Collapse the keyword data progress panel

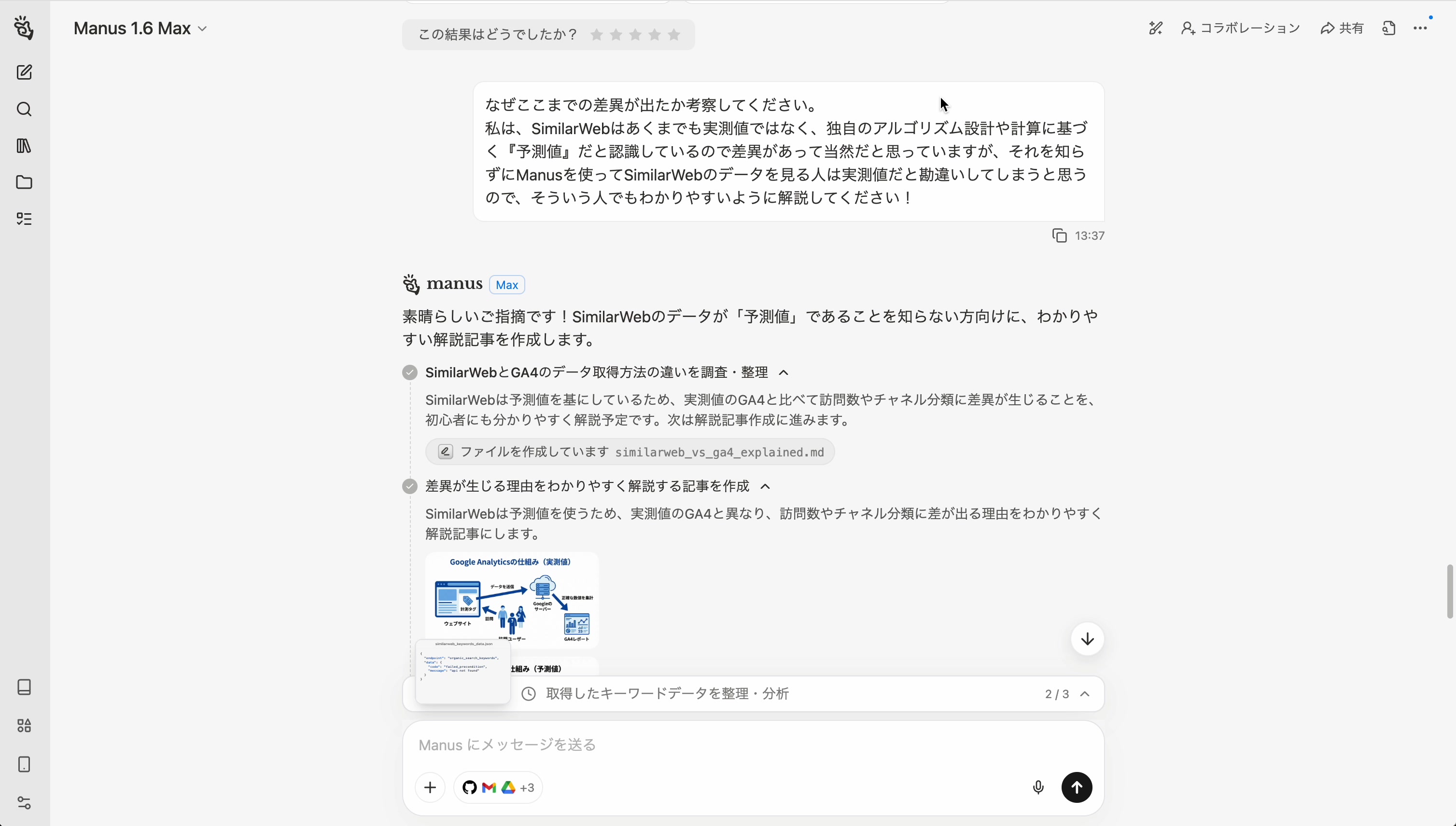pyautogui.click(x=1085, y=693)
